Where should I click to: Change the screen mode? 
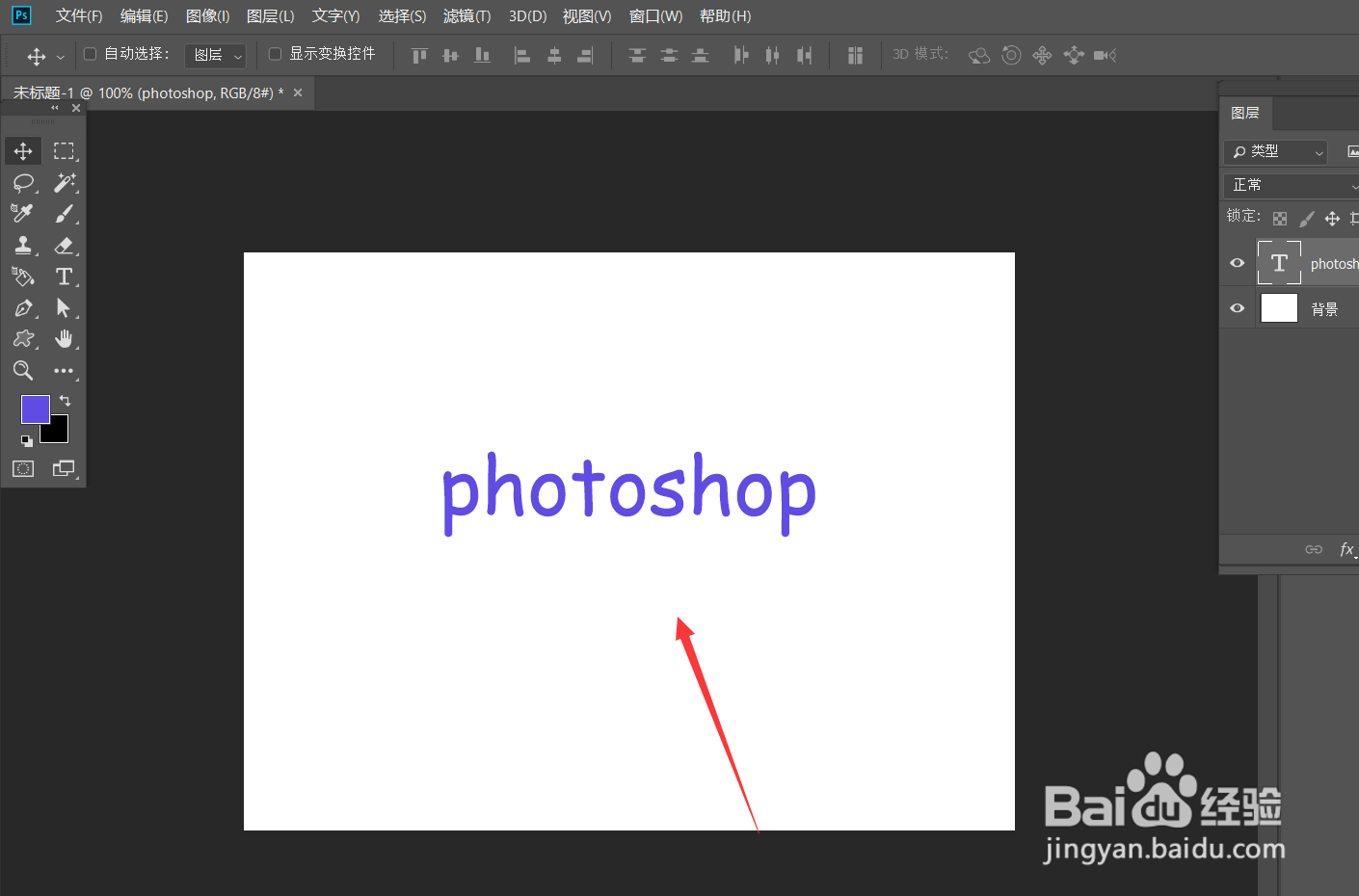pos(64,469)
